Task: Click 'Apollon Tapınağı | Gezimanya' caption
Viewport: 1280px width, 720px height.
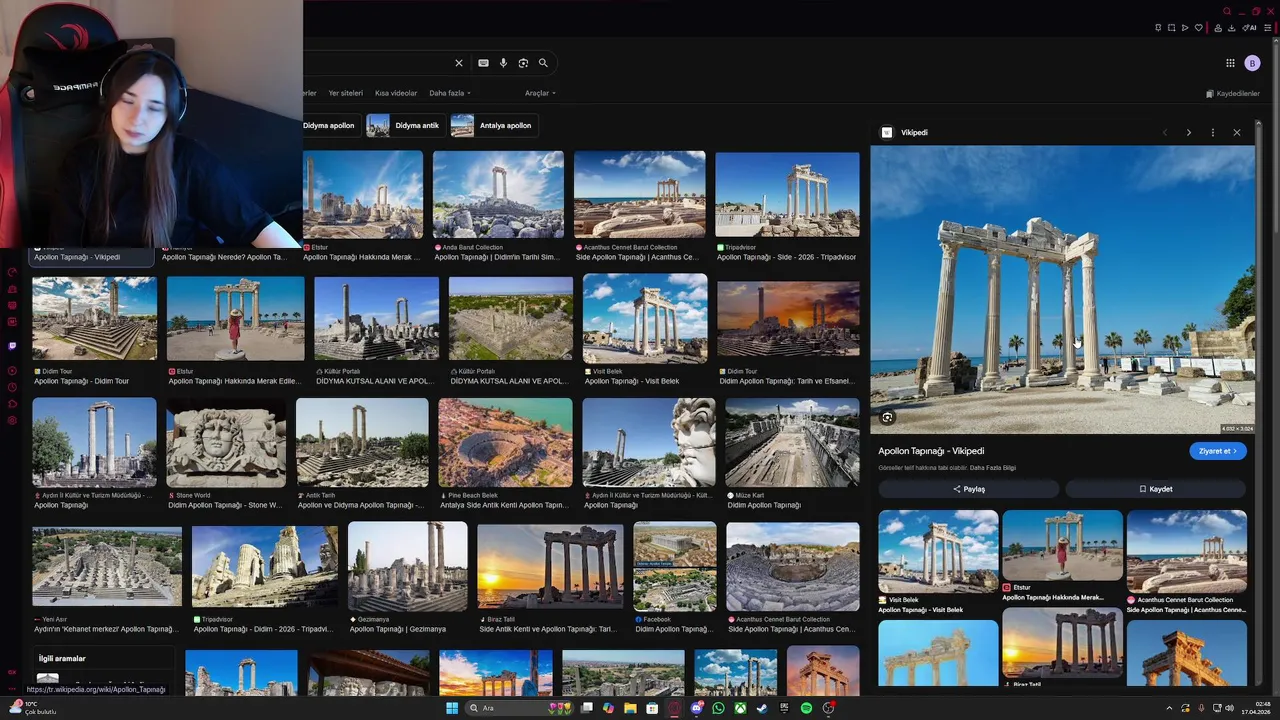Action: pyautogui.click(x=398, y=629)
